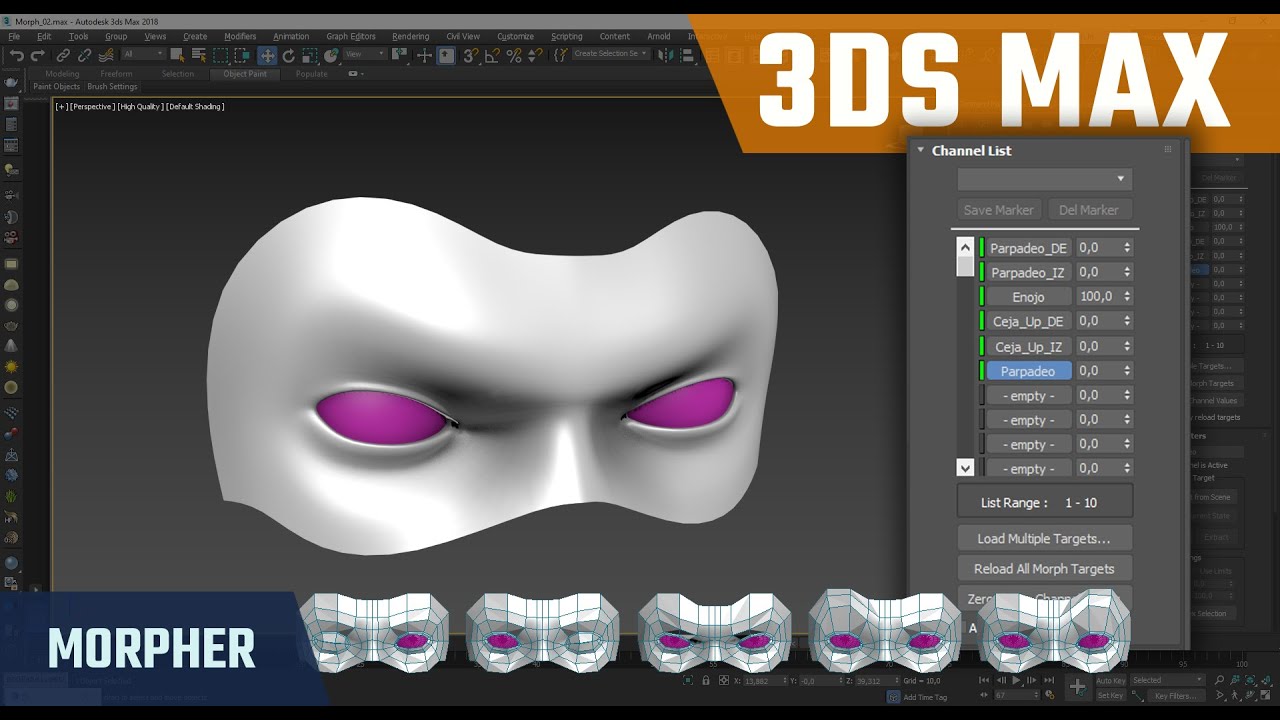The width and height of the screenshot is (1280, 720).
Task: Click the Enojo green channel indicator
Action: tap(982, 297)
